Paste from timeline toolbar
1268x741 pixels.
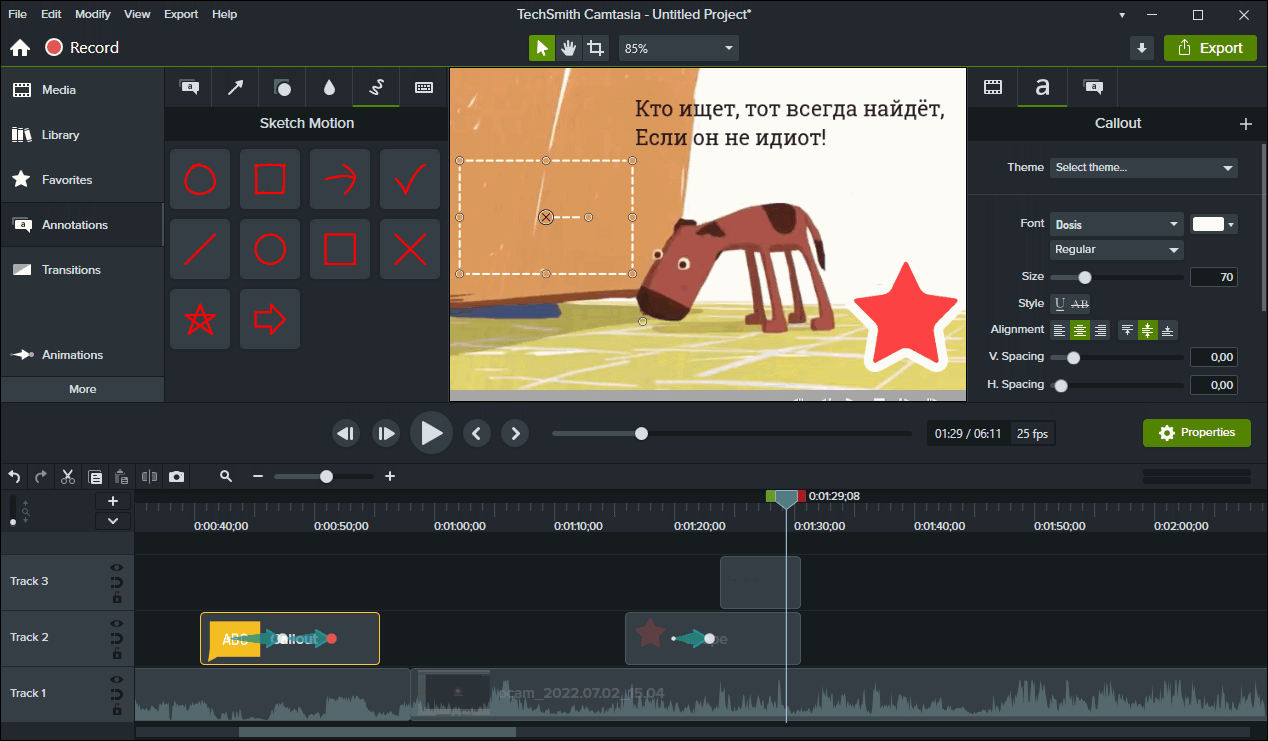[121, 477]
